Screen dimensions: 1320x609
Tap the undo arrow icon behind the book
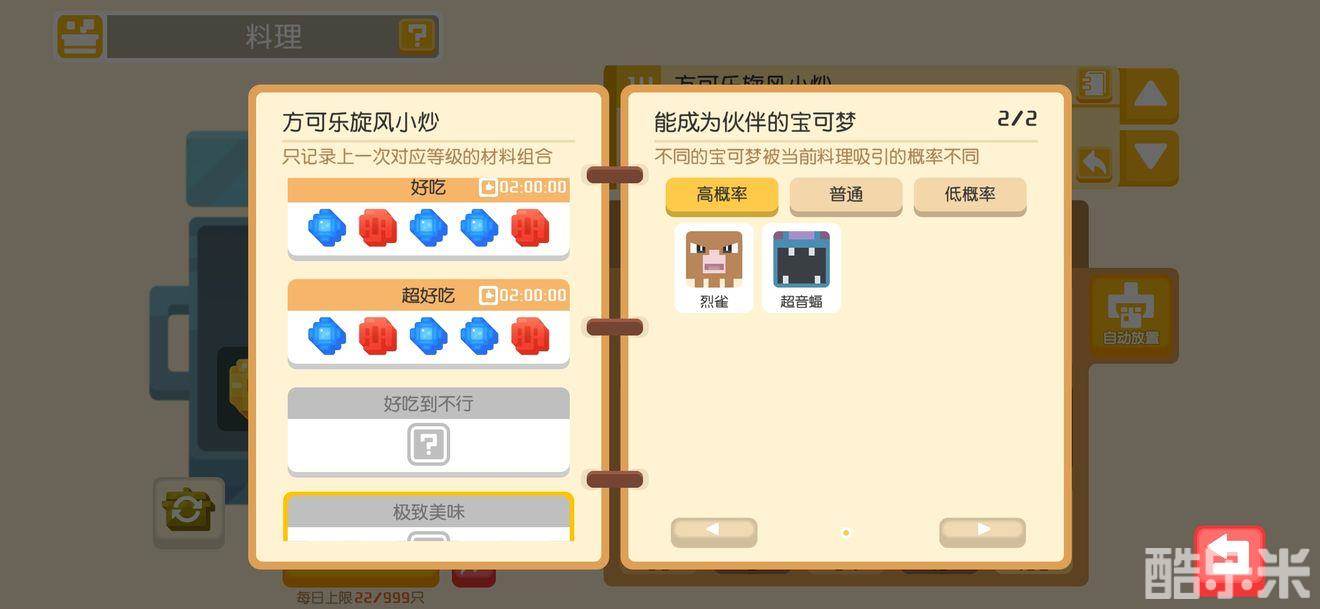click(x=1094, y=164)
